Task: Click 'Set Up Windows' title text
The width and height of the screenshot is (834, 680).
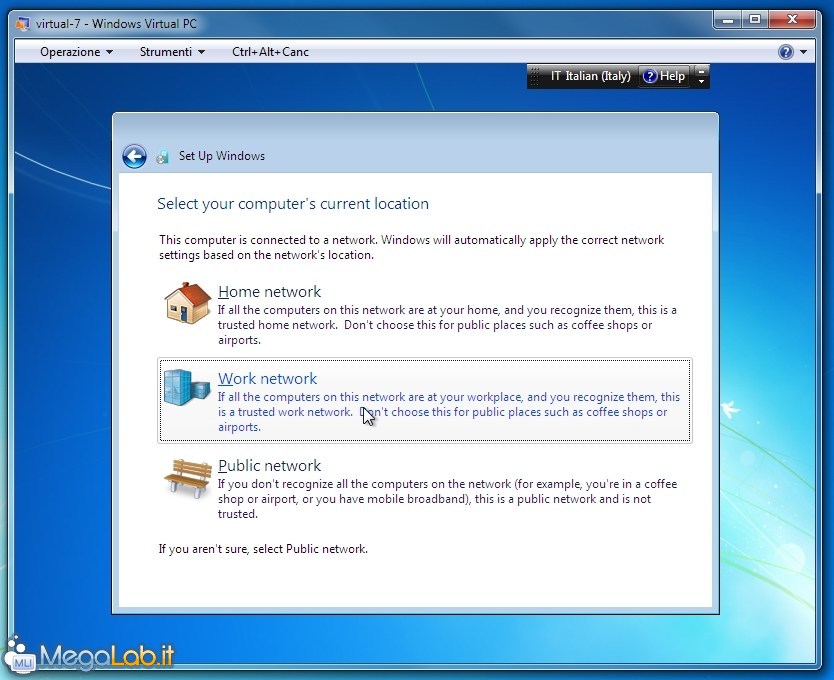Action: coord(222,156)
